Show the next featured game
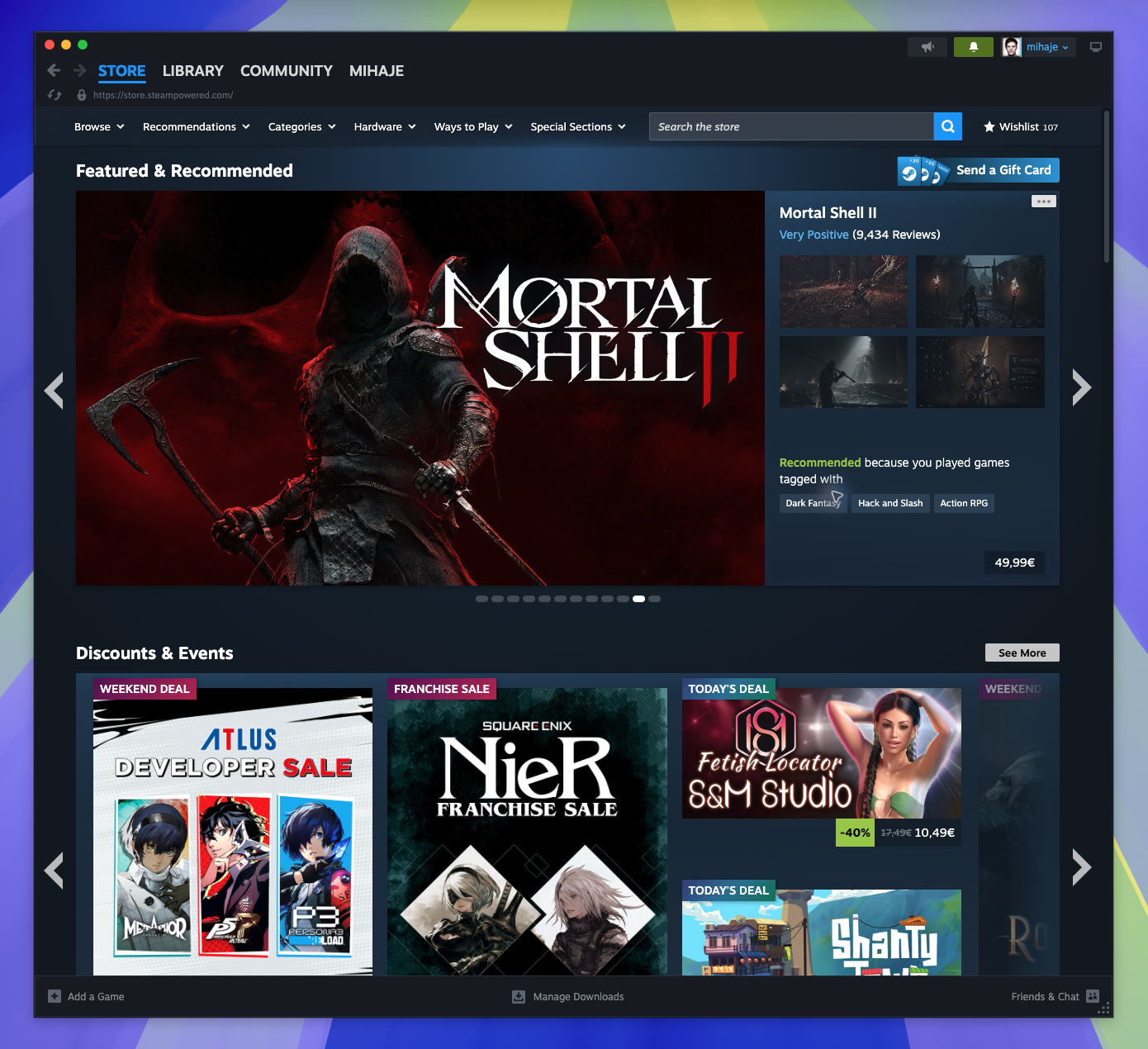Viewport: 1148px width, 1049px height. point(1082,387)
